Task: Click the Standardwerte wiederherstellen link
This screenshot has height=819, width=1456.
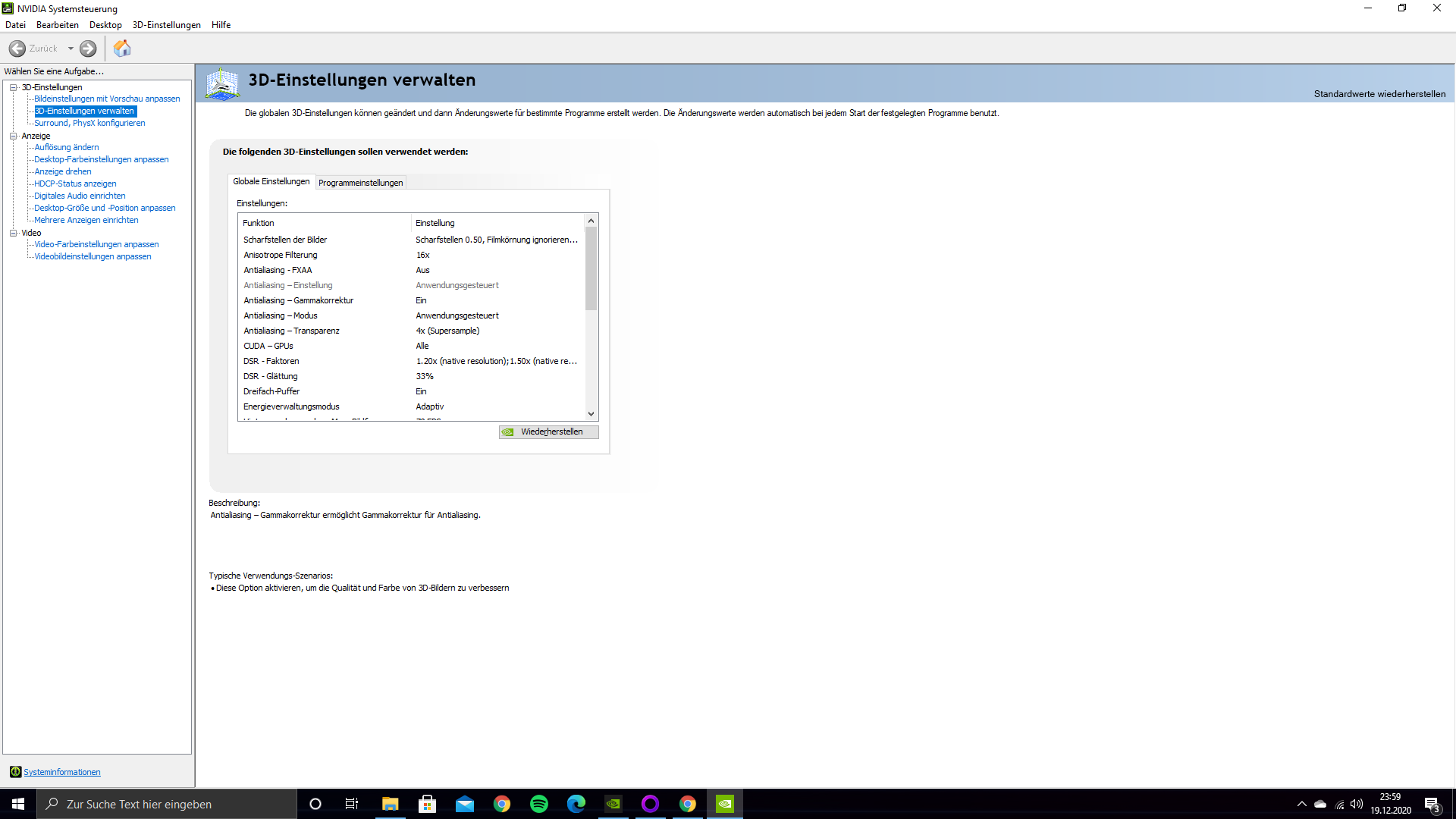Action: tap(1379, 94)
